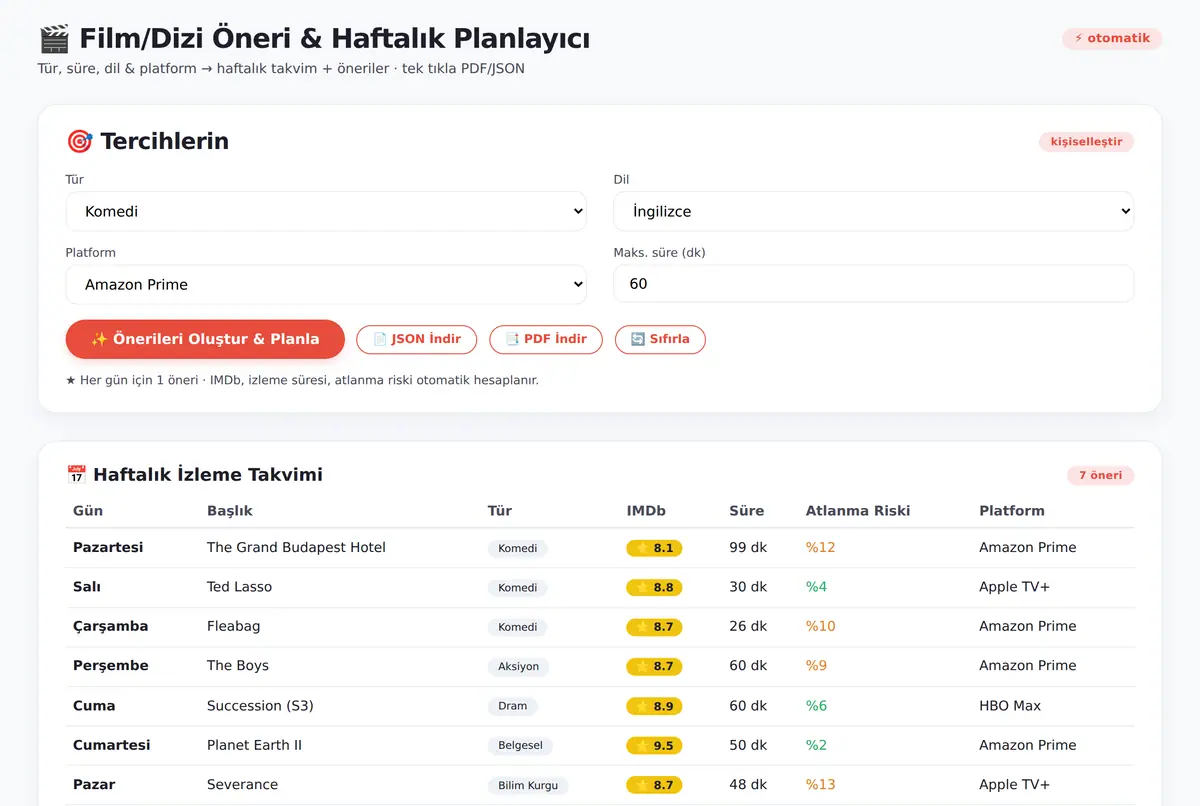Image resolution: width=1200 pixels, height=806 pixels.
Task: Reset preferences with the Sıfırla button
Action: coord(660,339)
